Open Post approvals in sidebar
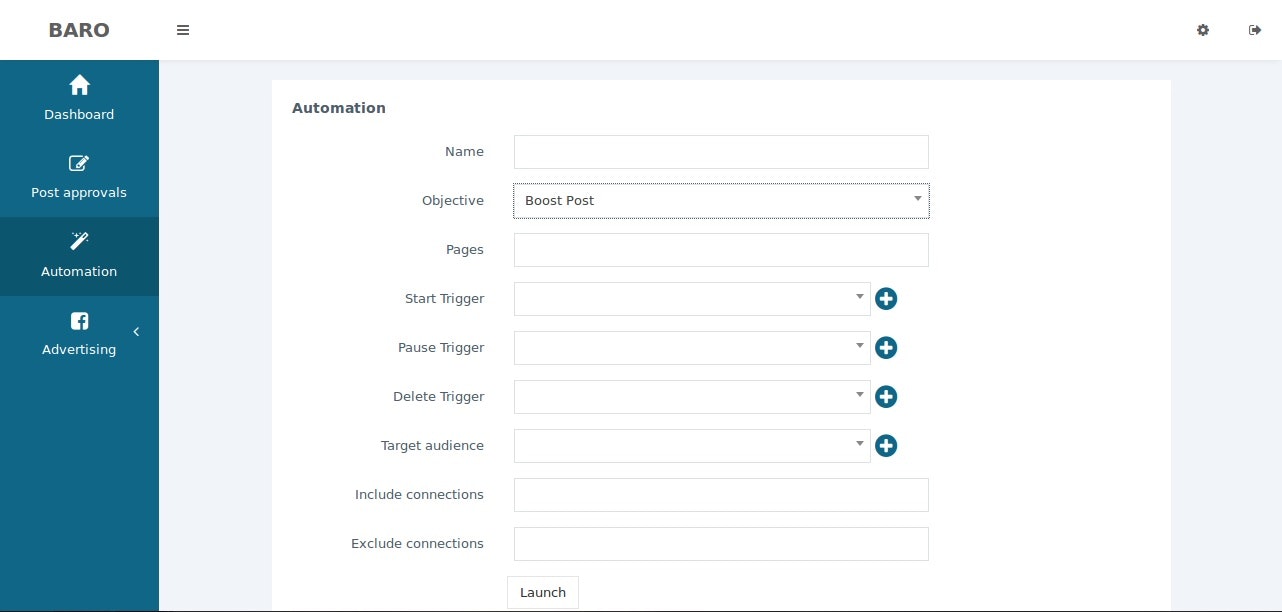The image size is (1282, 612). coord(79,177)
